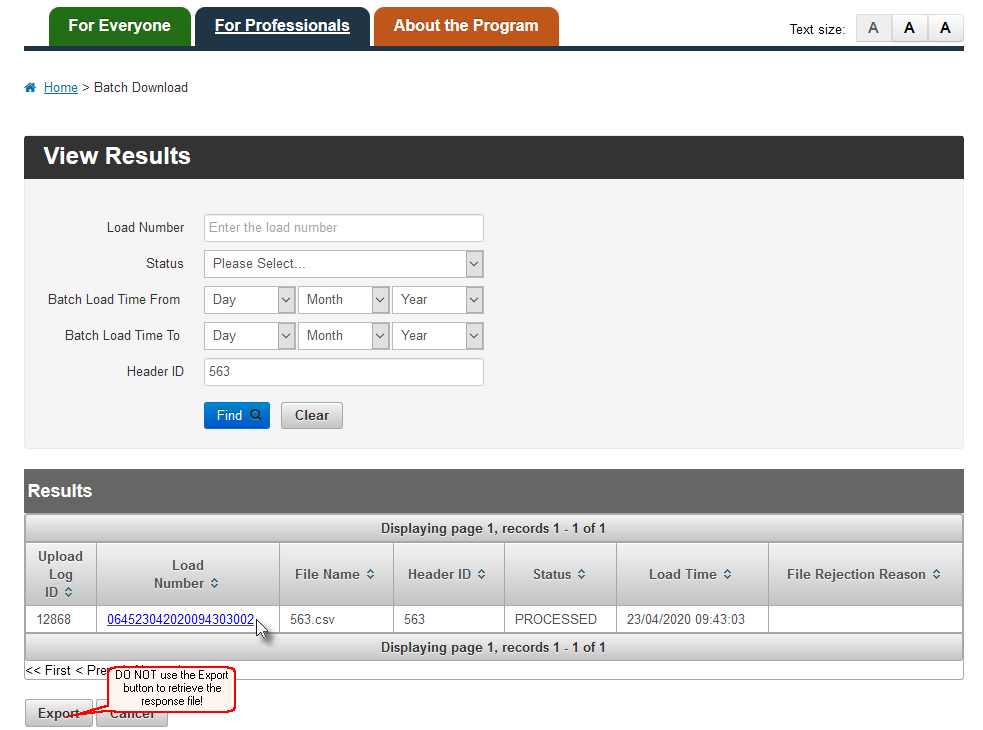This screenshot has height=730, width=983.
Task: Select the PROCESSED status cell
Action: [x=560, y=620]
